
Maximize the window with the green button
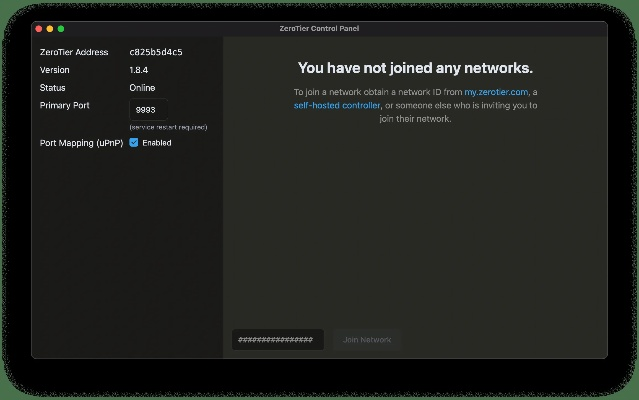tap(61, 29)
